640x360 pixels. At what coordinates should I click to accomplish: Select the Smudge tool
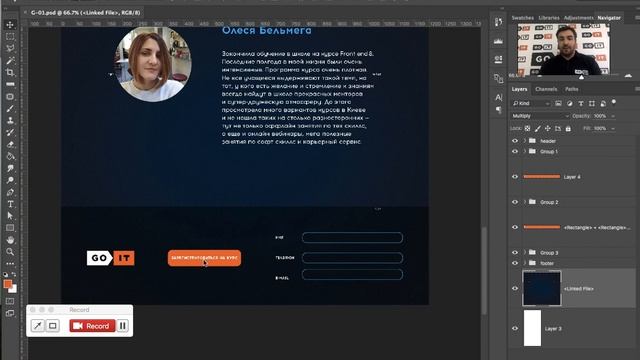10,168
